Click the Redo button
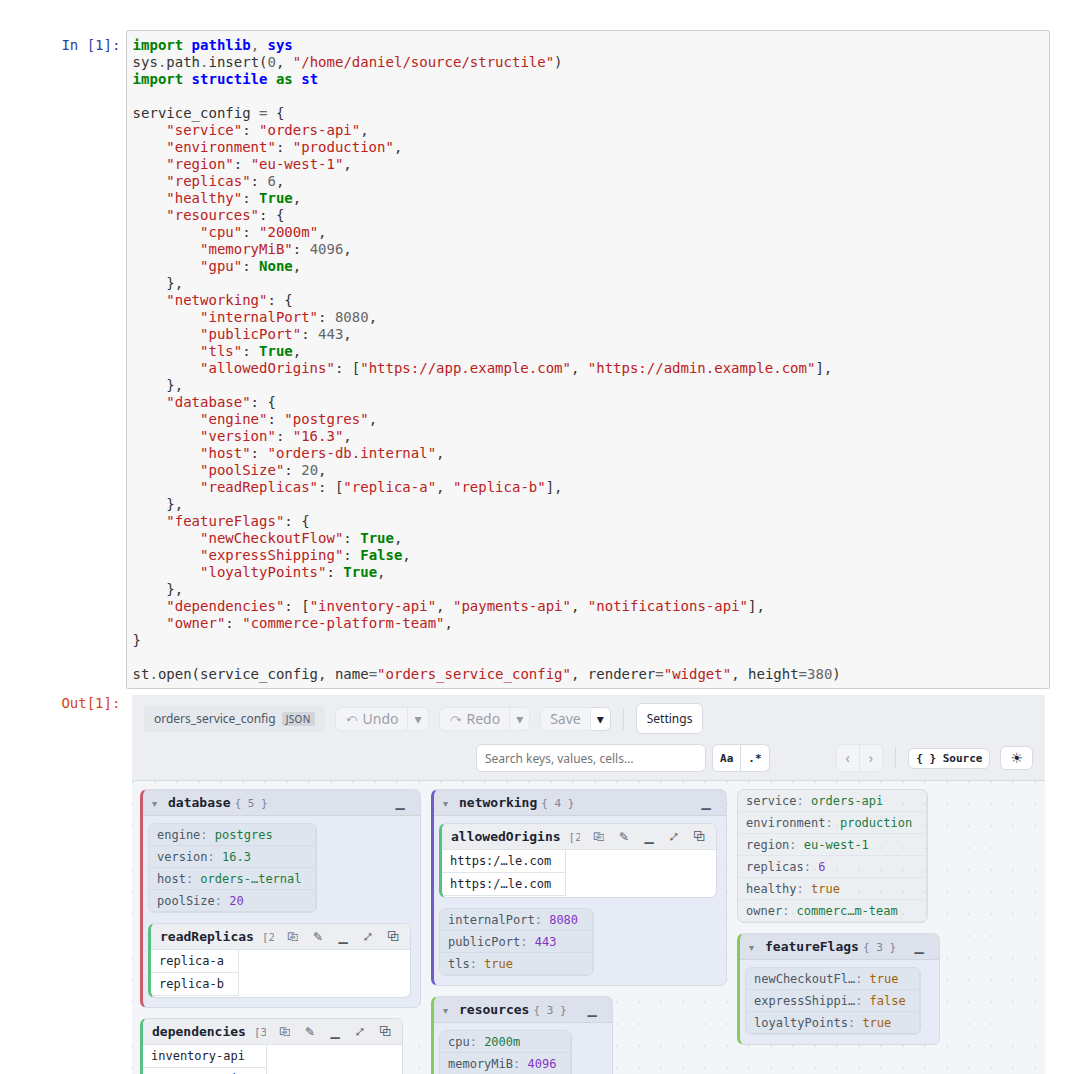 [x=475, y=719]
